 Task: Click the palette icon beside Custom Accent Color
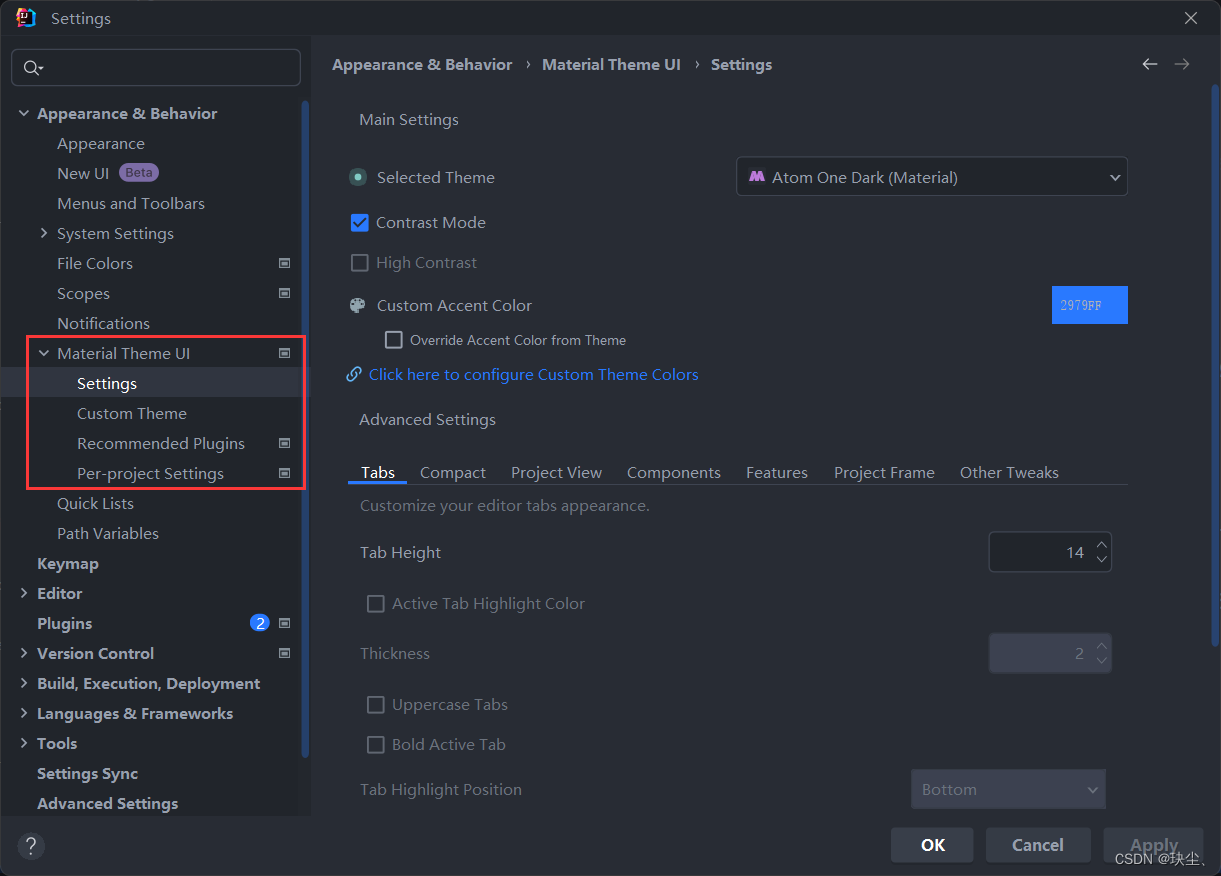(357, 306)
